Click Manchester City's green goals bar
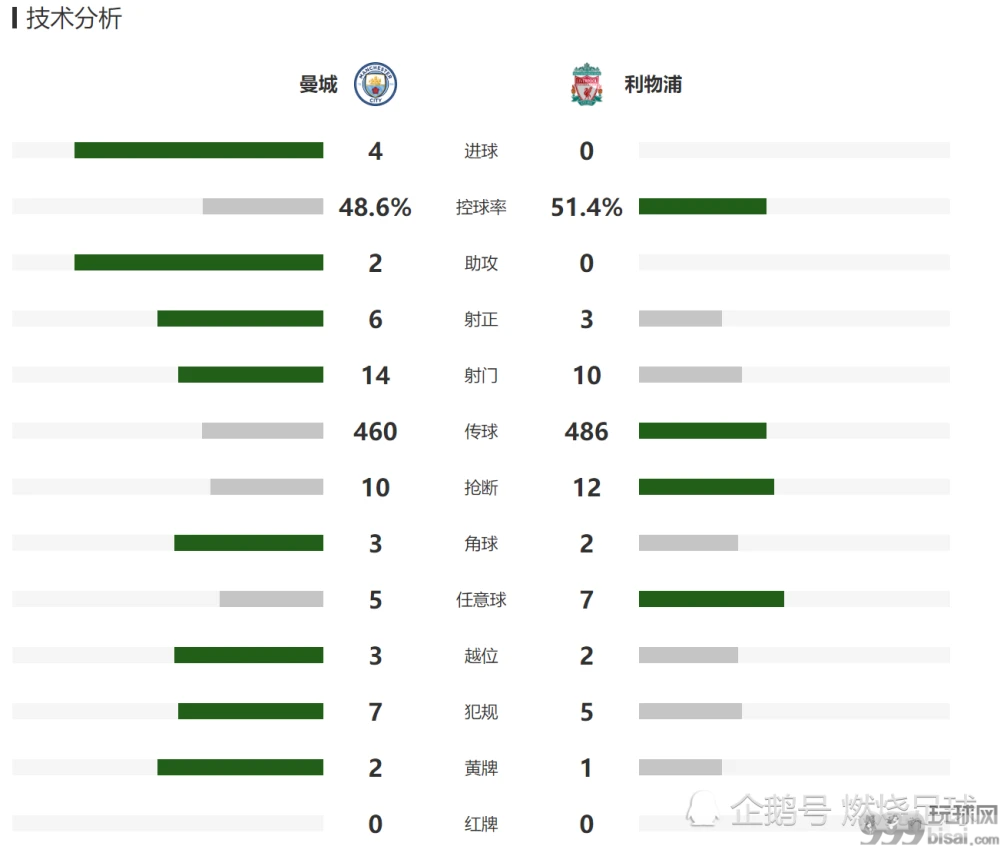Image resolution: width=1000 pixels, height=846 pixels. (x=199, y=150)
